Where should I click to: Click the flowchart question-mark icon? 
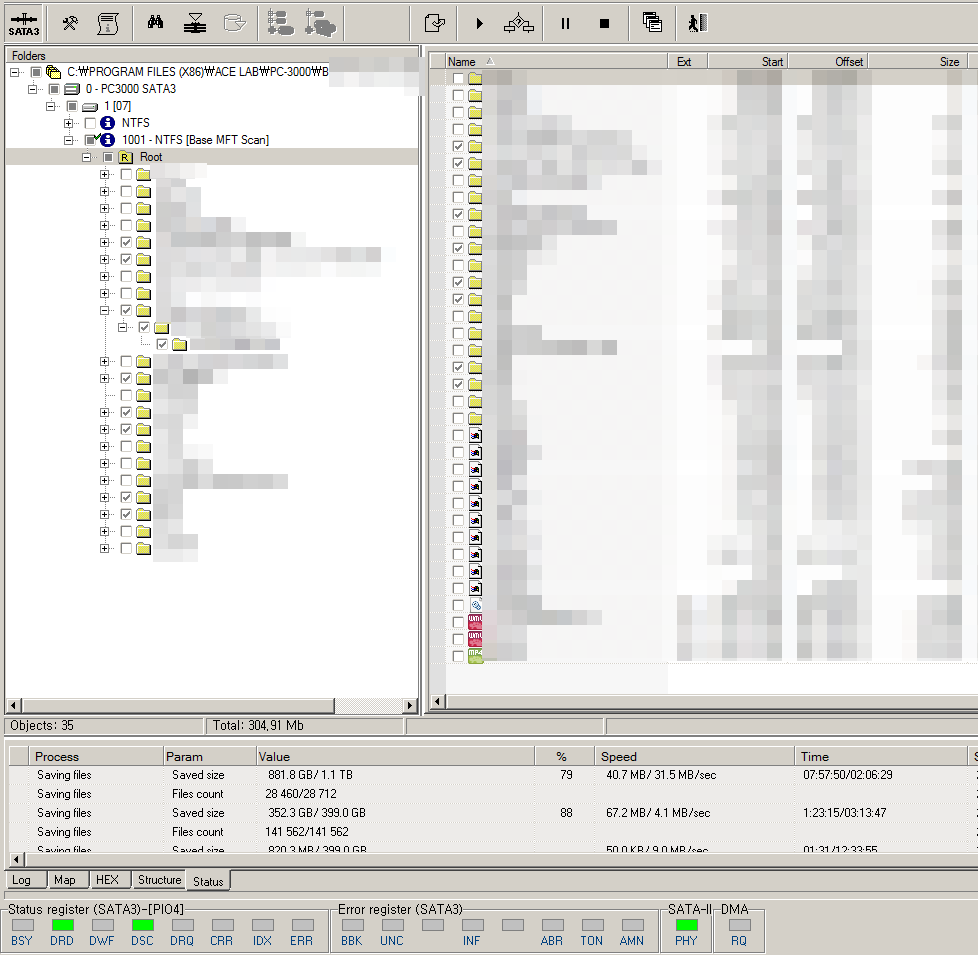[518, 24]
